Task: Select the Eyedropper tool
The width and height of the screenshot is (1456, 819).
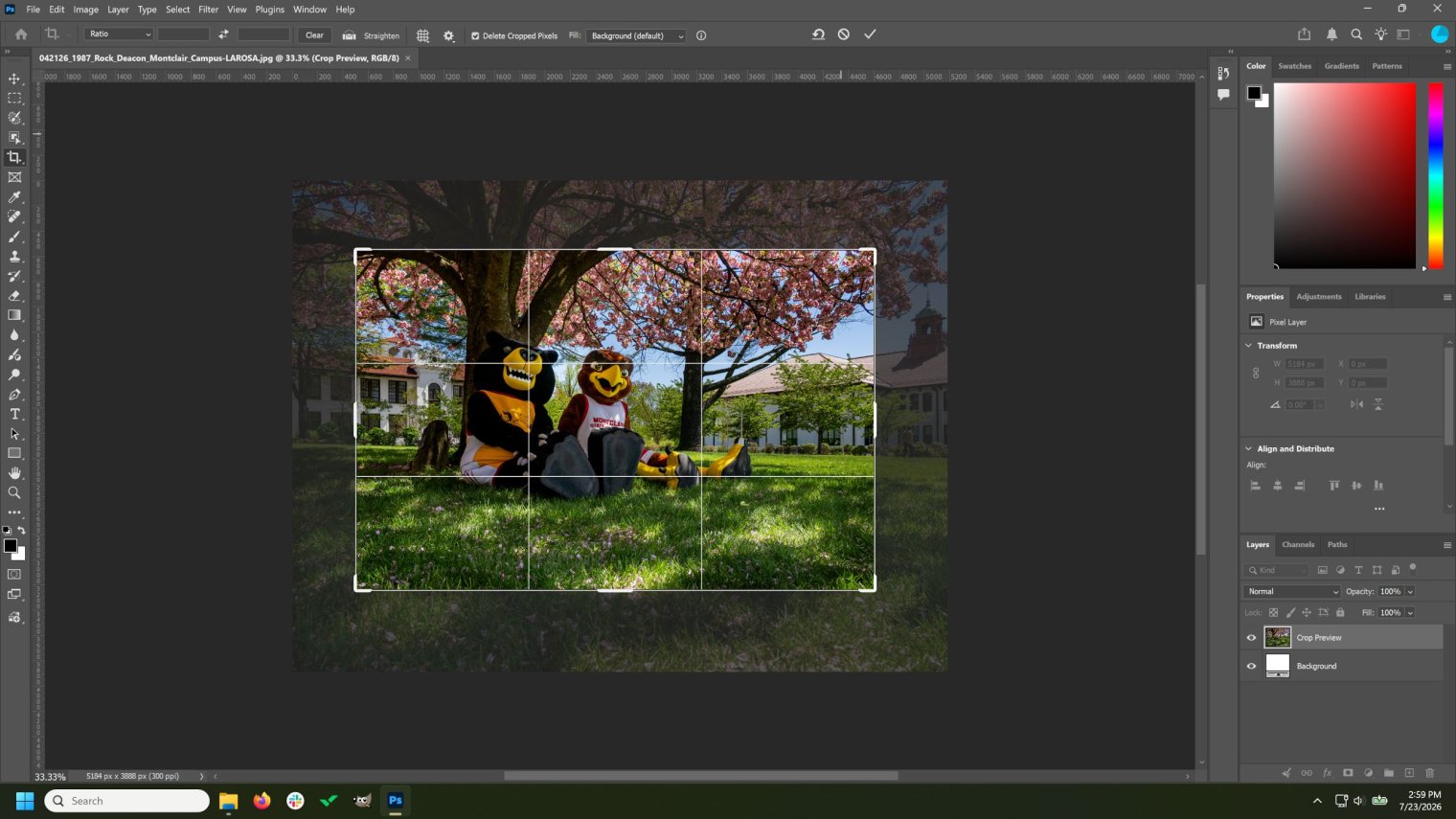Action: (14, 197)
